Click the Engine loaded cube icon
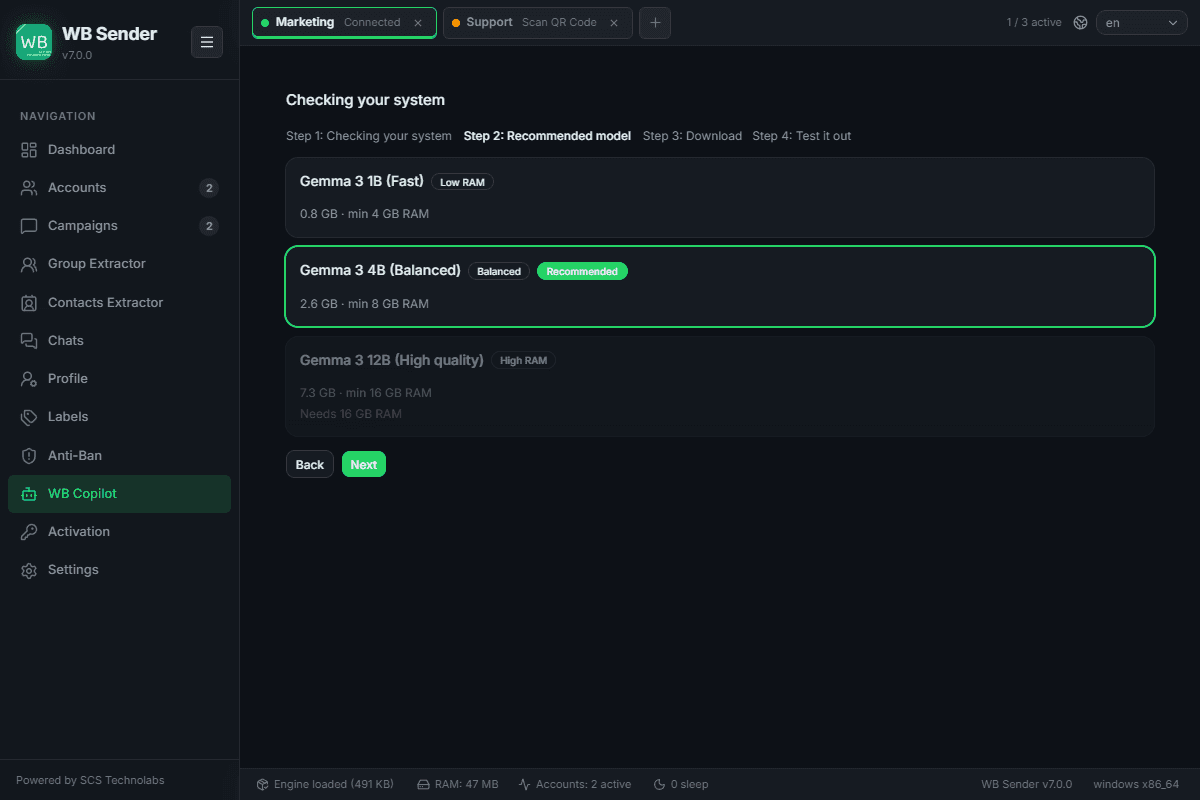 pos(263,784)
